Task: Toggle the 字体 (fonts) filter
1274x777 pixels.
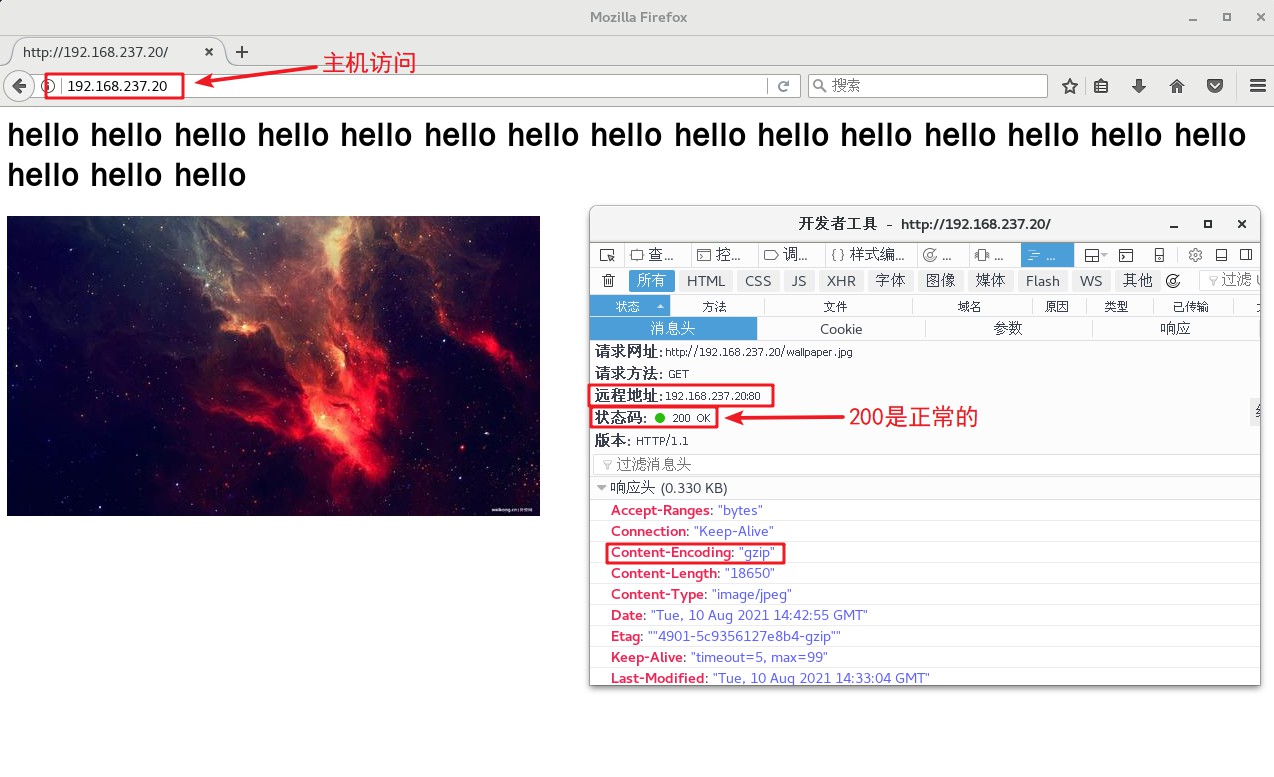Action: pyautogui.click(x=890, y=281)
